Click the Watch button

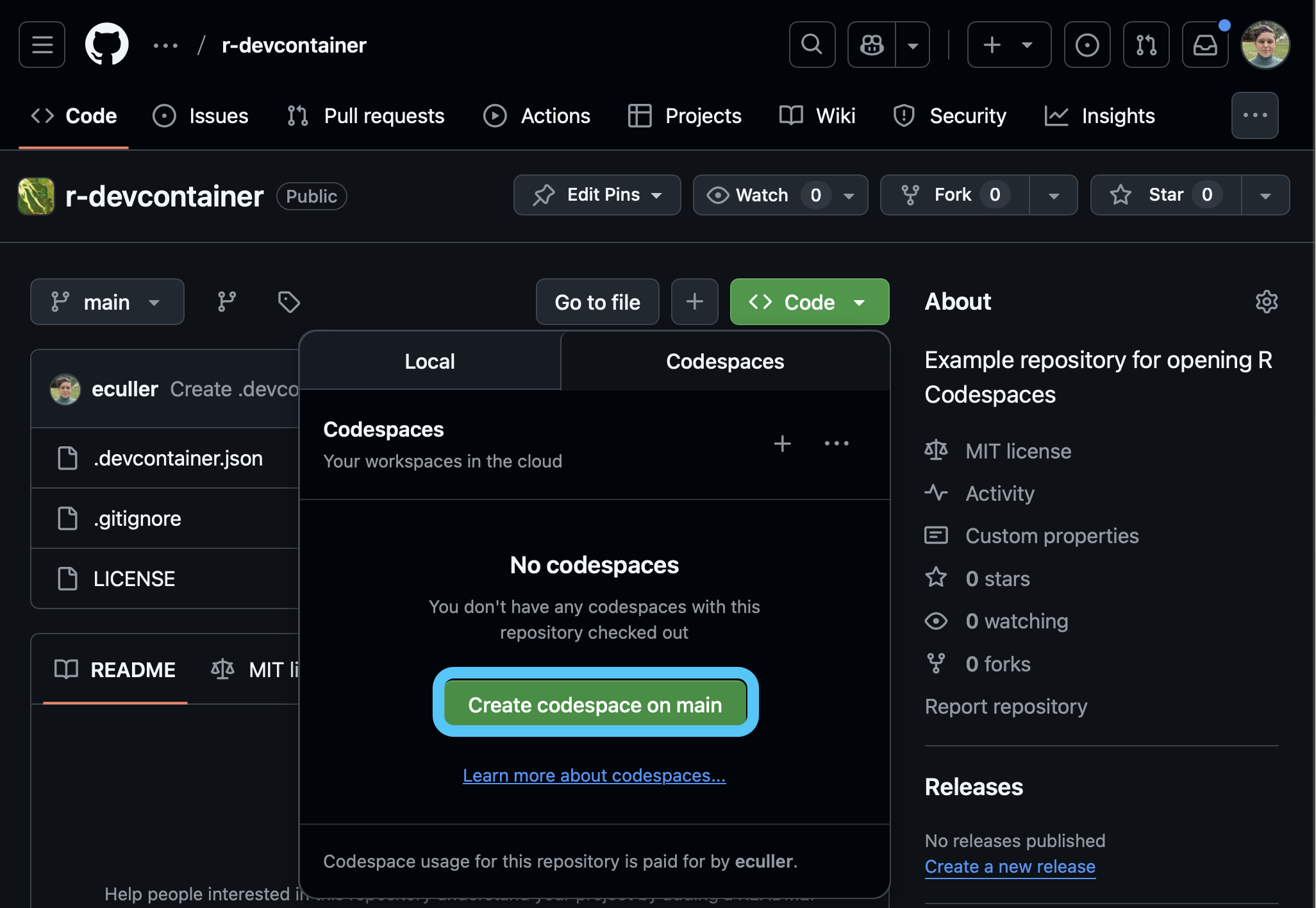[x=763, y=195]
